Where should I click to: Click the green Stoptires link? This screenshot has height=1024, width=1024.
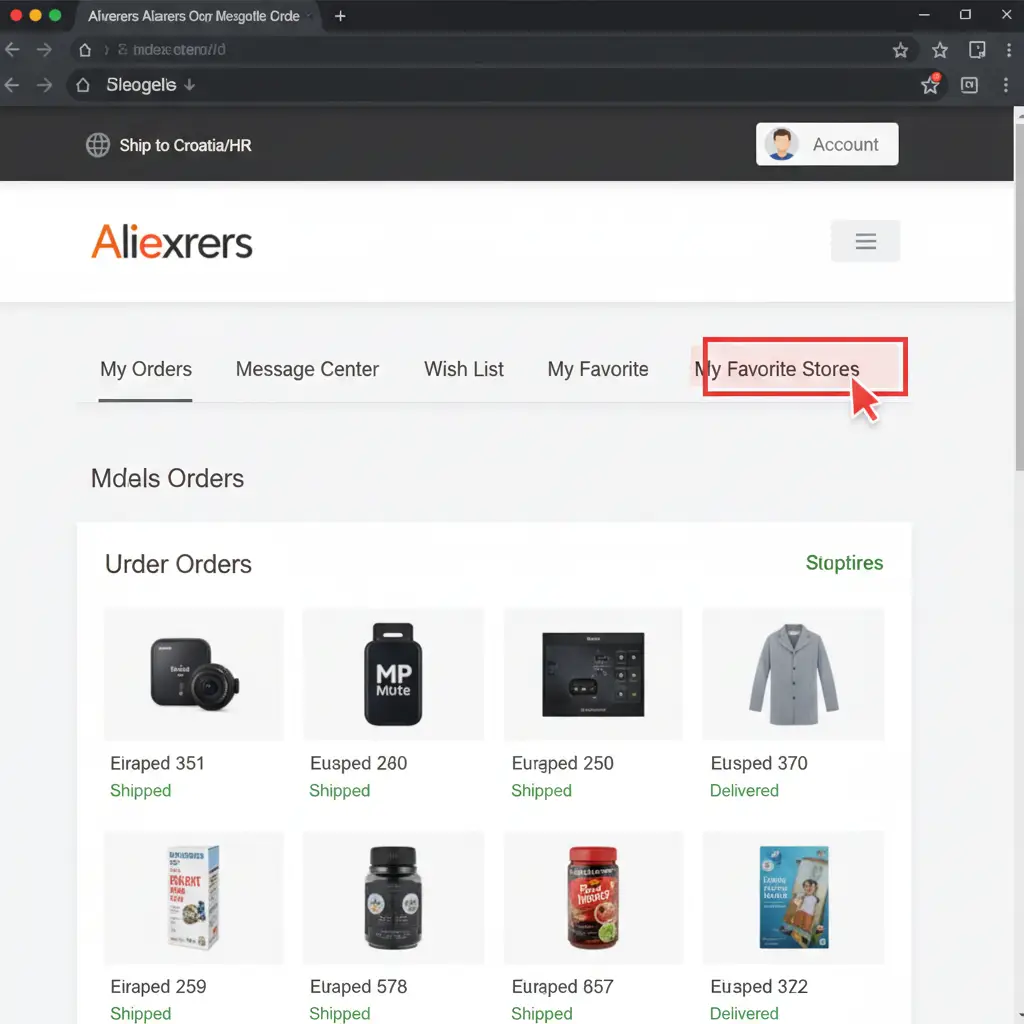[x=844, y=563]
